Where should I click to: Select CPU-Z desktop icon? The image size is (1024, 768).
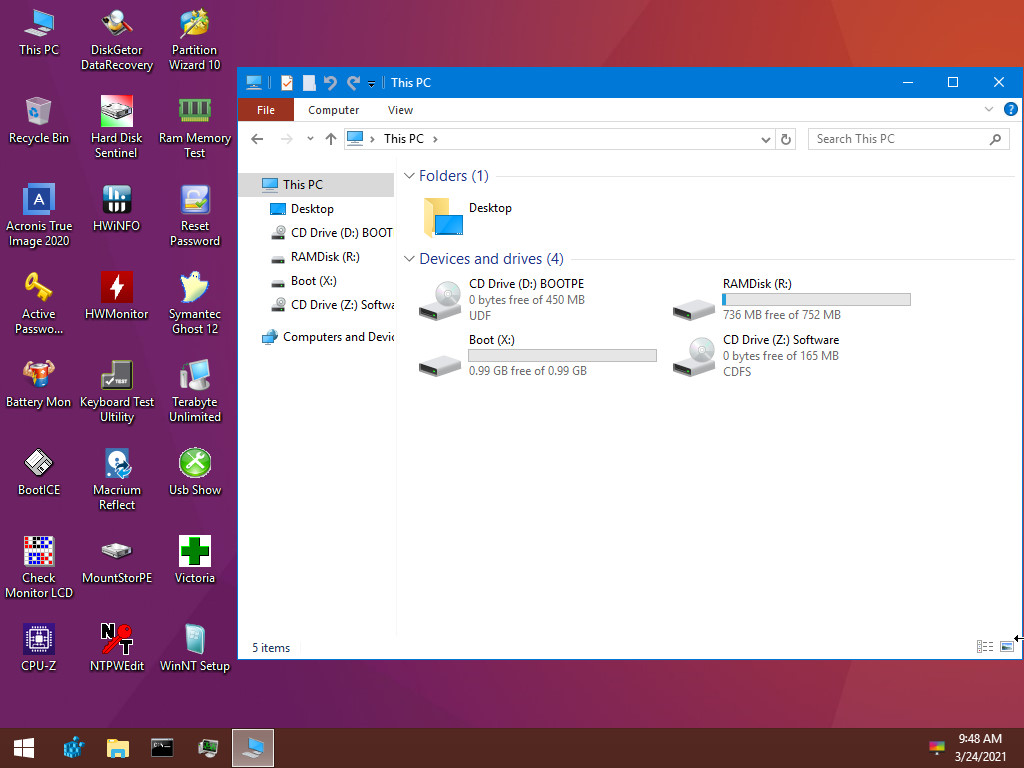(x=39, y=648)
